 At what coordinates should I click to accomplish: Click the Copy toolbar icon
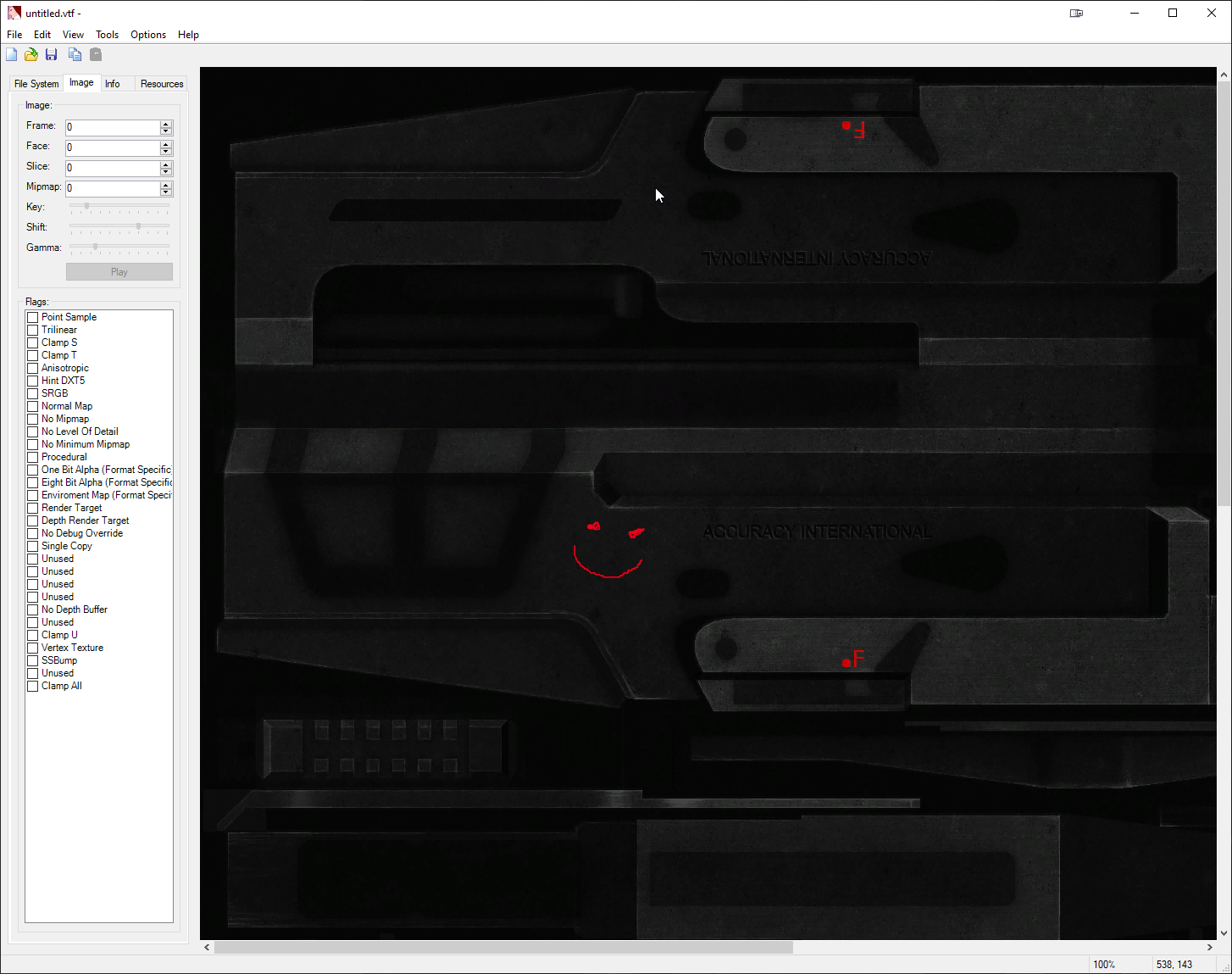coord(75,55)
